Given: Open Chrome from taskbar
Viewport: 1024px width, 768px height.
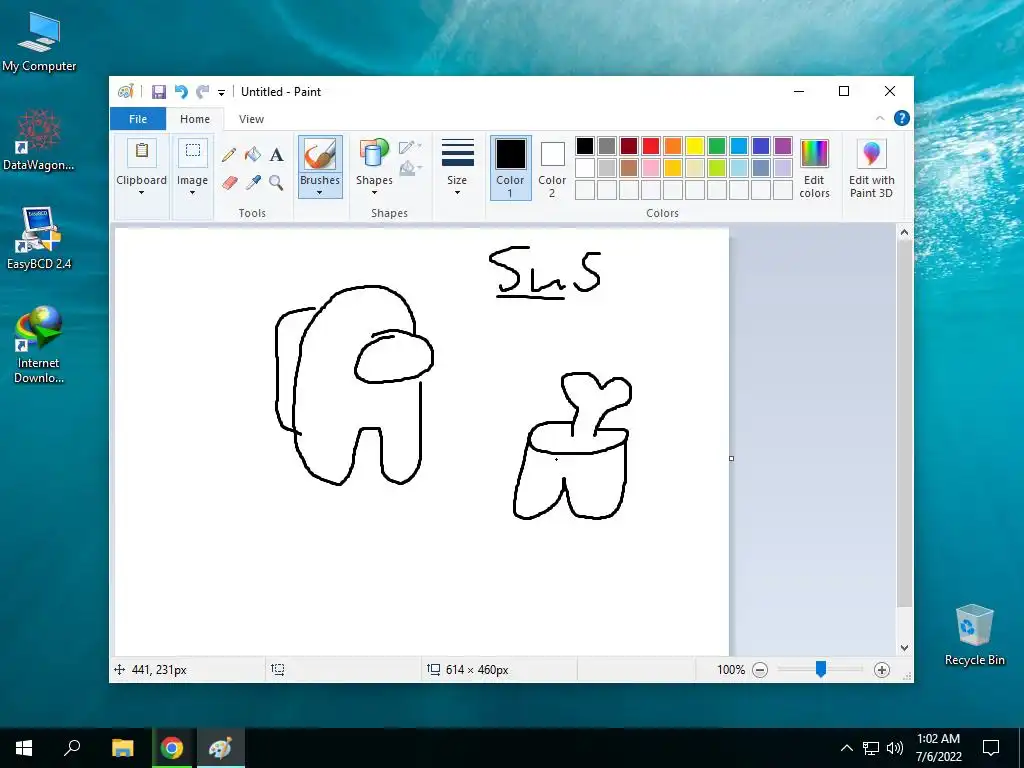Looking at the screenshot, I should 172,748.
